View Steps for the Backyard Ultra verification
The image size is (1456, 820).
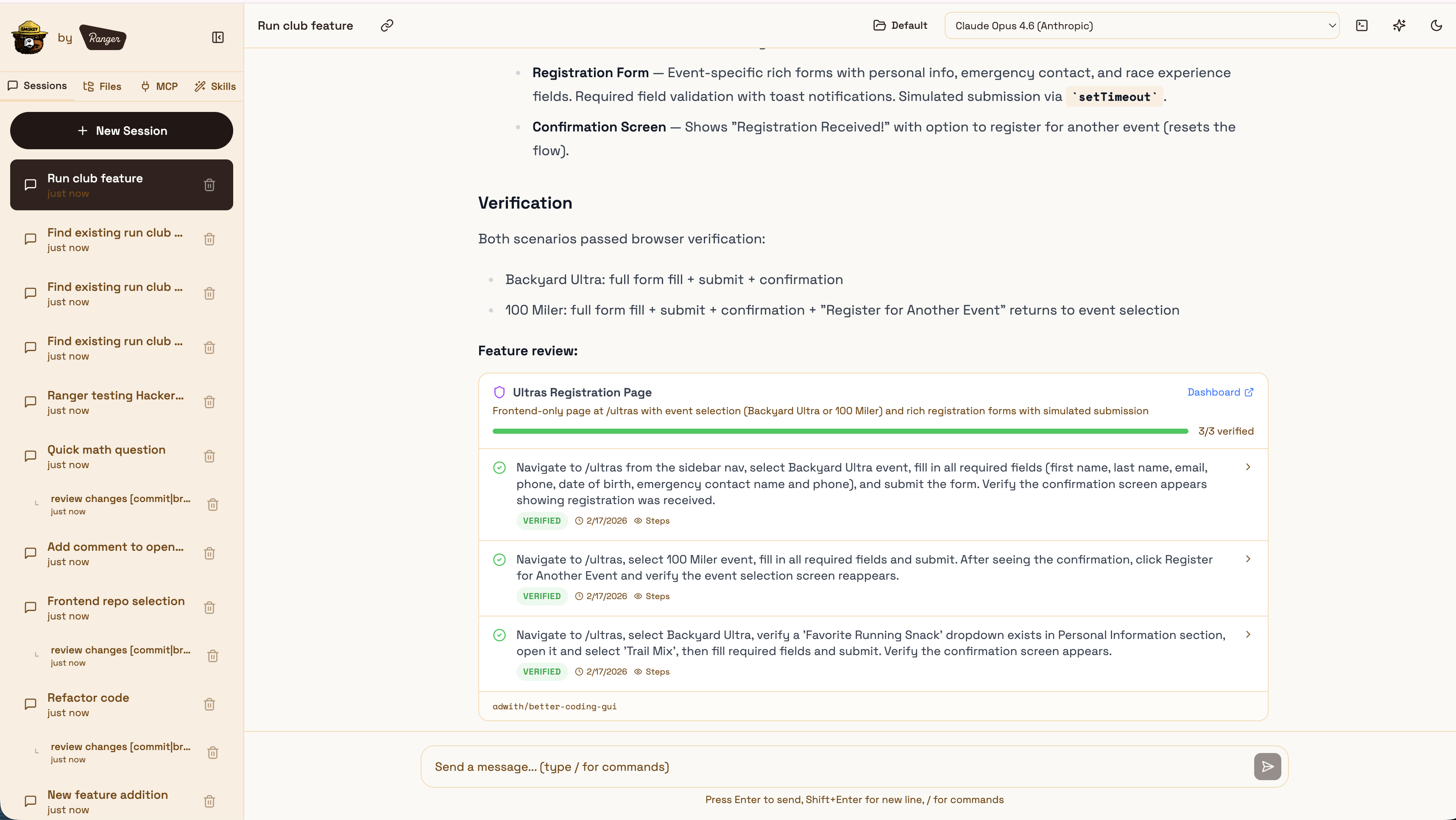point(658,521)
